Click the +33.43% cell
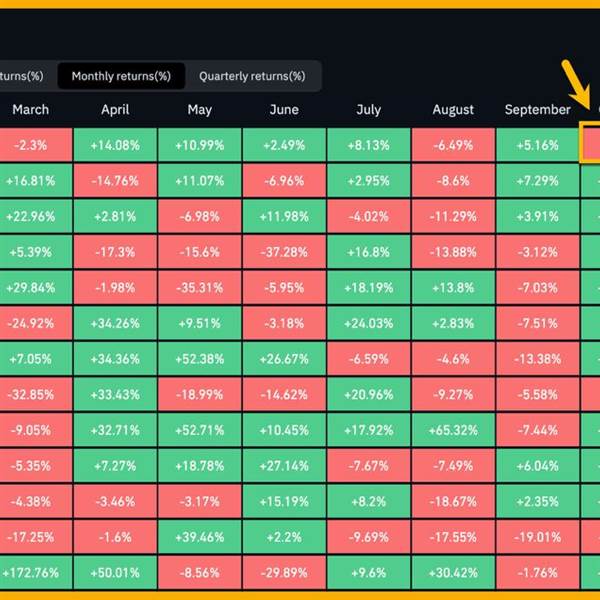600x600 pixels. tap(115, 394)
